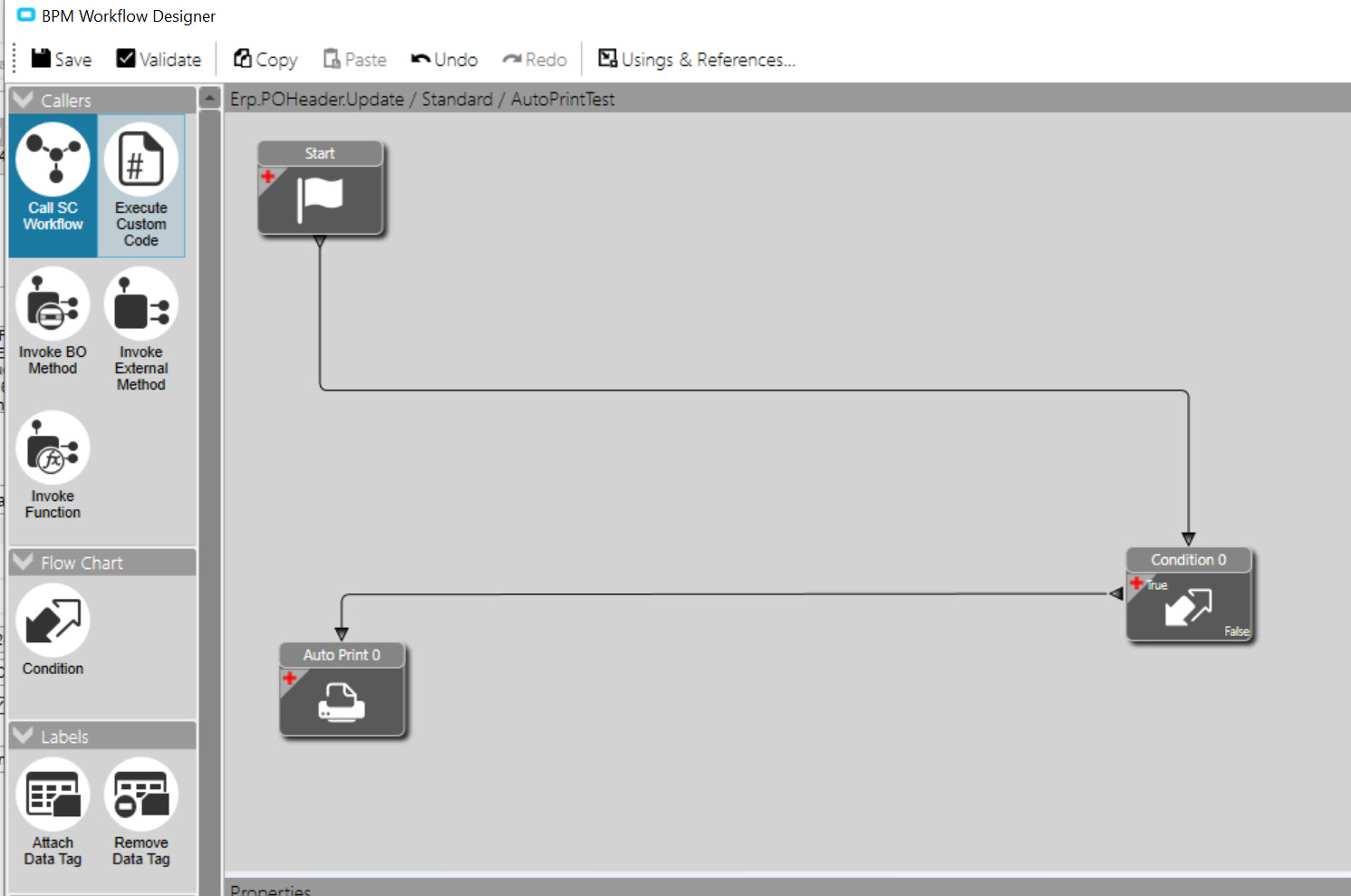Click the Erp.POHeader.Update breadcrumb text
The height and width of the screenshot is (896, 1351).
pos(317,99)
